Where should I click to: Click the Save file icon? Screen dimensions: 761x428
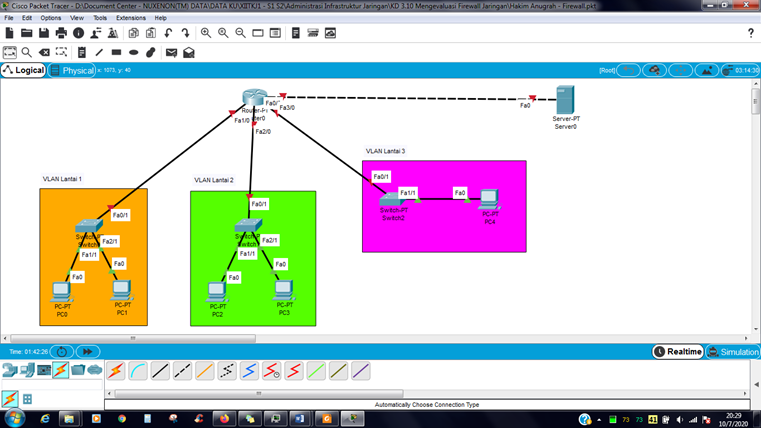pyautogui.click(x=44, y=33)
